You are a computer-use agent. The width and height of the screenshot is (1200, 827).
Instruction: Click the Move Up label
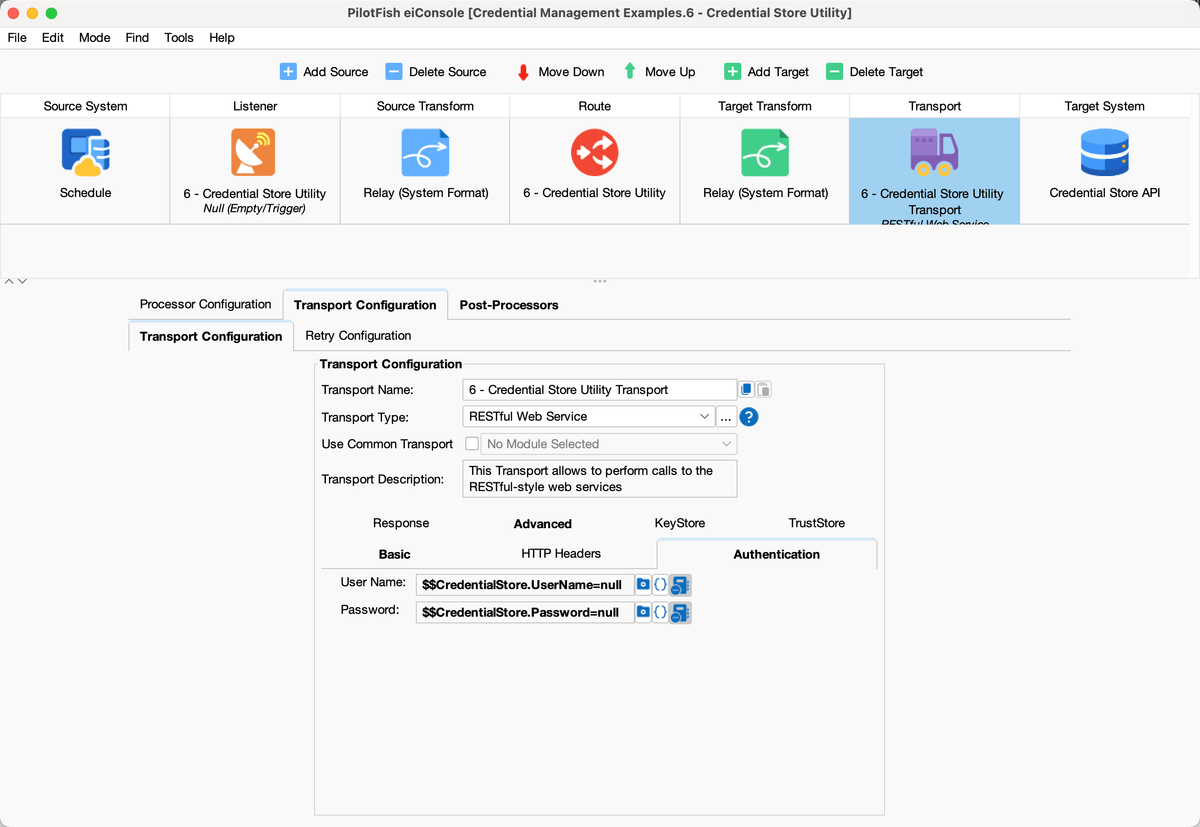(670, 72)
